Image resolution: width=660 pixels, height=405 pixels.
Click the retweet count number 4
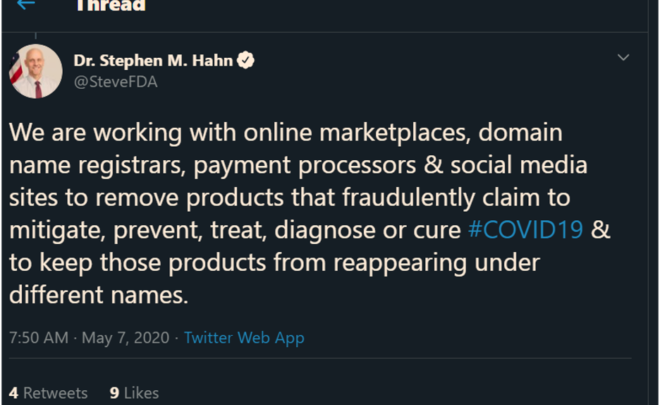(14, 393)
